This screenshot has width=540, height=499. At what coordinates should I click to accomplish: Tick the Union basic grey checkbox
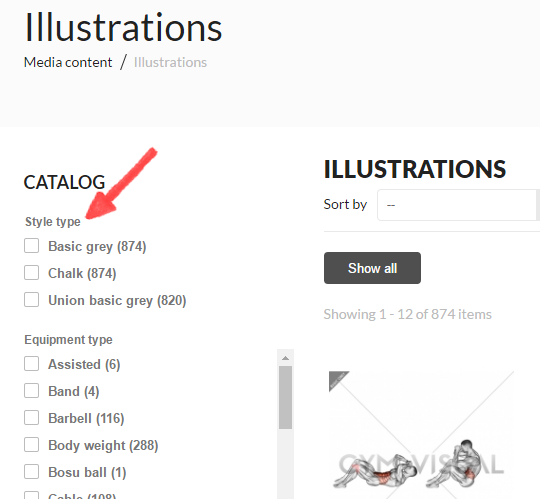31,300
